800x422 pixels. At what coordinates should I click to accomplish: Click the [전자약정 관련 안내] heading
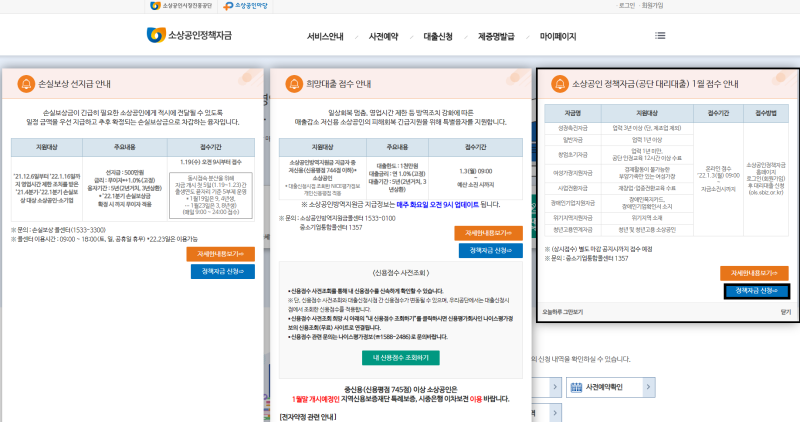click(x=308, y=417)
